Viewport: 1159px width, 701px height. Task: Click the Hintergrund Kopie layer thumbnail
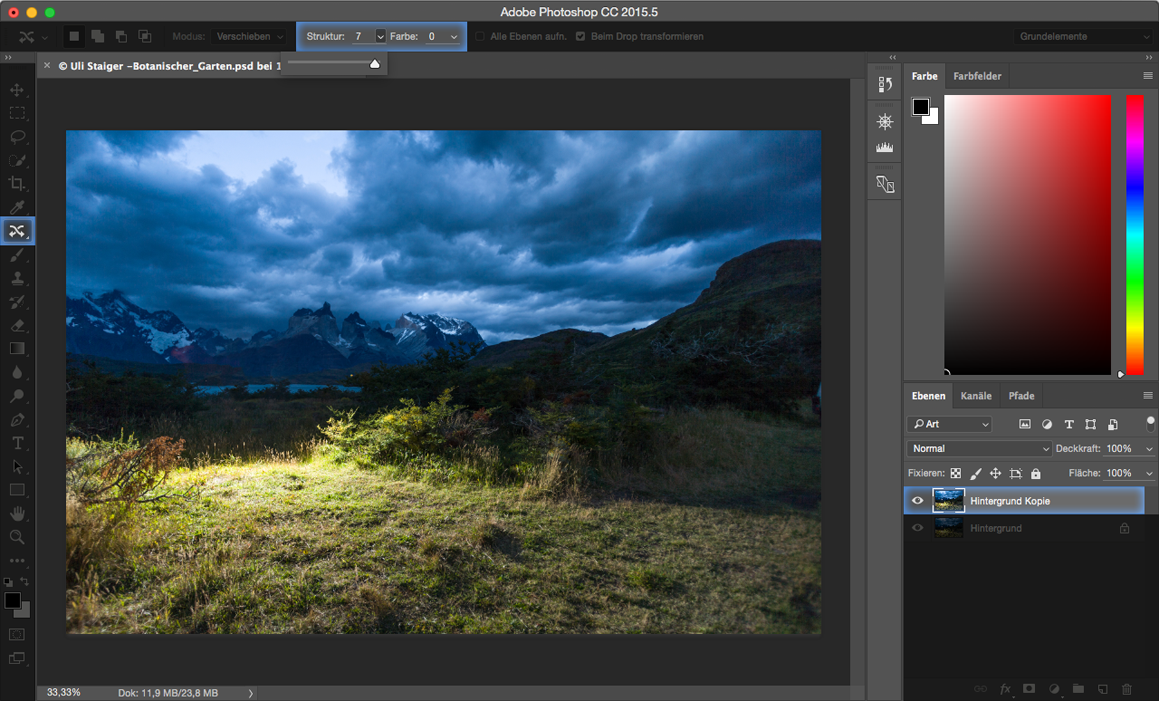948,501
